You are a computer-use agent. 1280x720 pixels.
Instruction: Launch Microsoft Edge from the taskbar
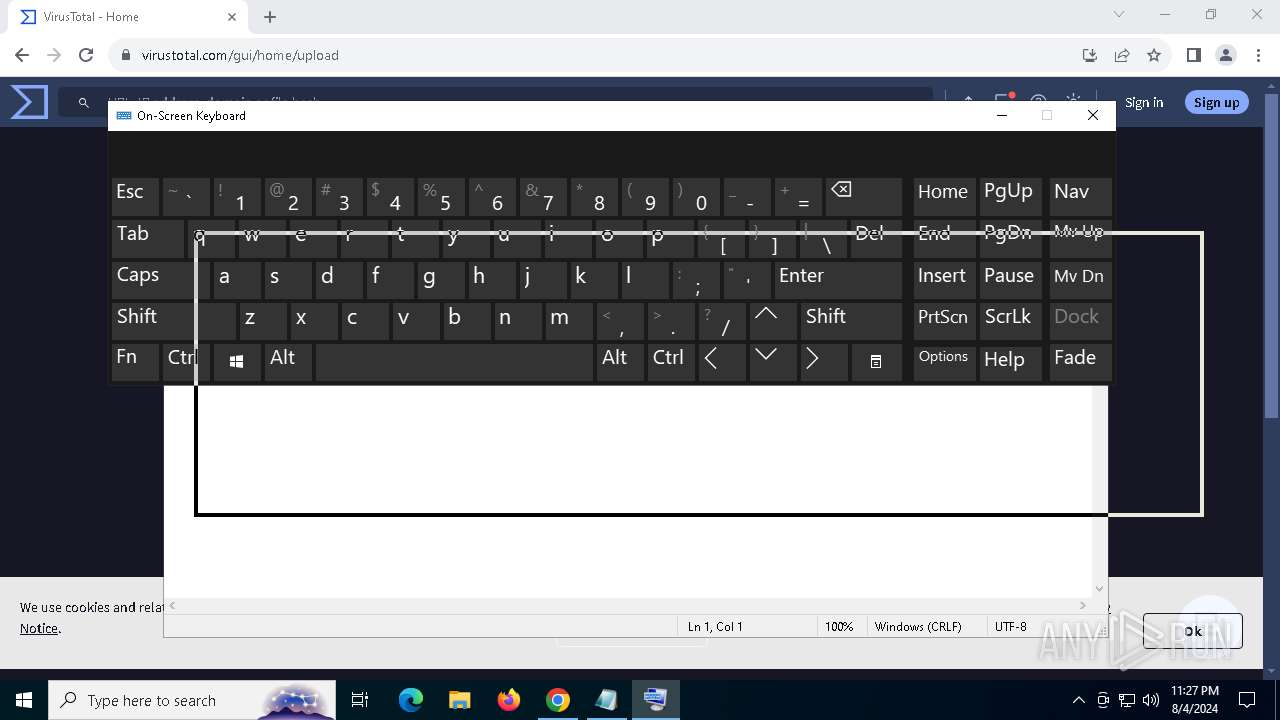[411, 700]
